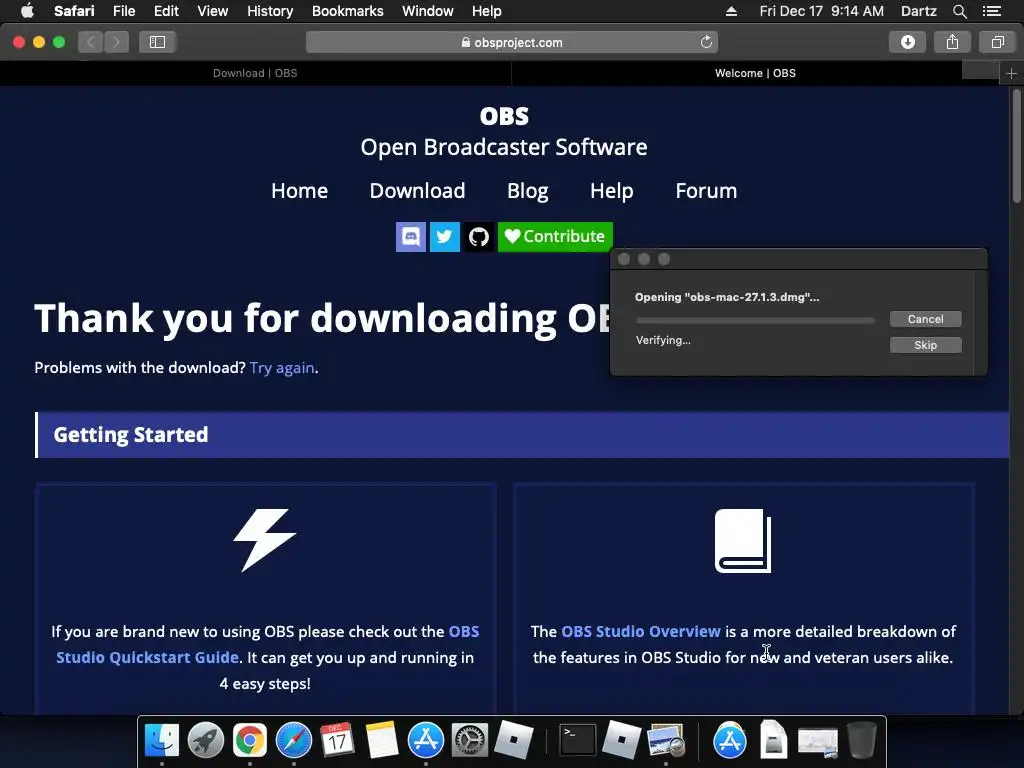1024x768 pixels.
Task: Click the green Contribute button
Action: [555, 236]
